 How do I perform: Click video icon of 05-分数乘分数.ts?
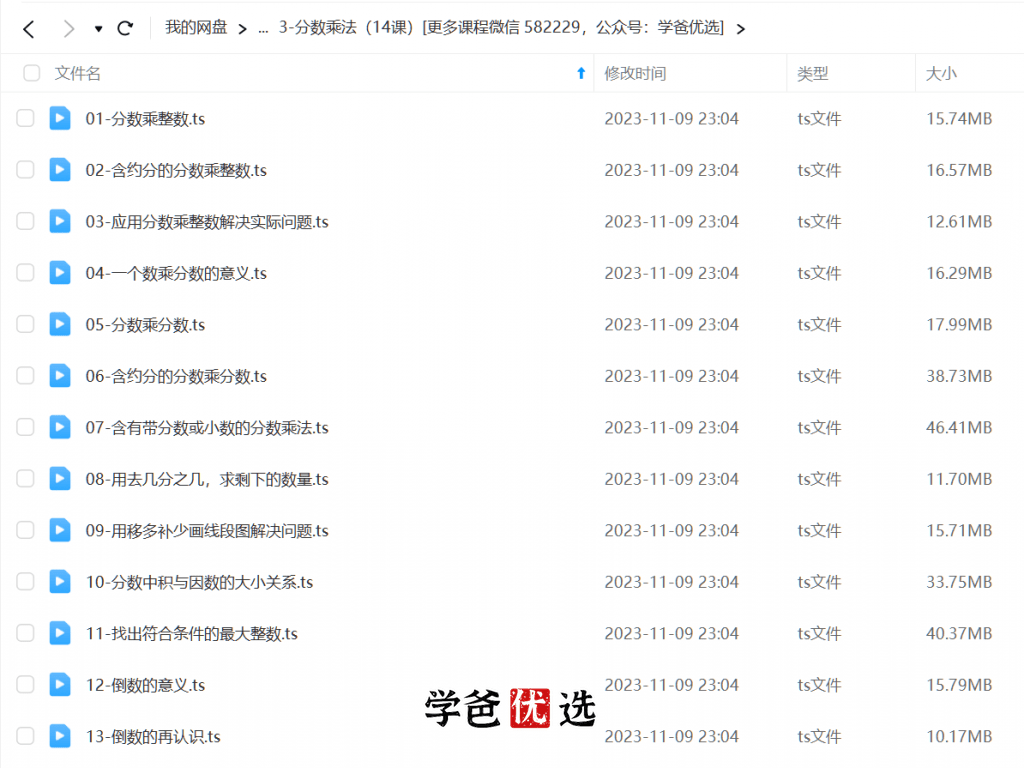tap(60, 324)
